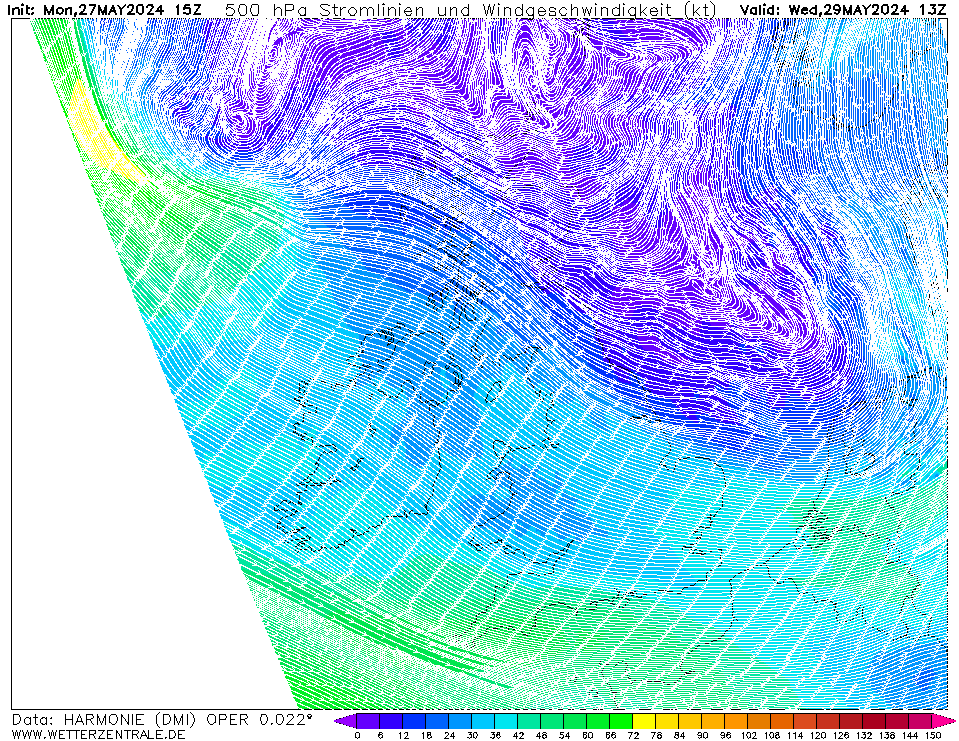The width and height of the screenshot is (959, 741).
Task: Click the legend value label '102'
Action: coord(749,735)
